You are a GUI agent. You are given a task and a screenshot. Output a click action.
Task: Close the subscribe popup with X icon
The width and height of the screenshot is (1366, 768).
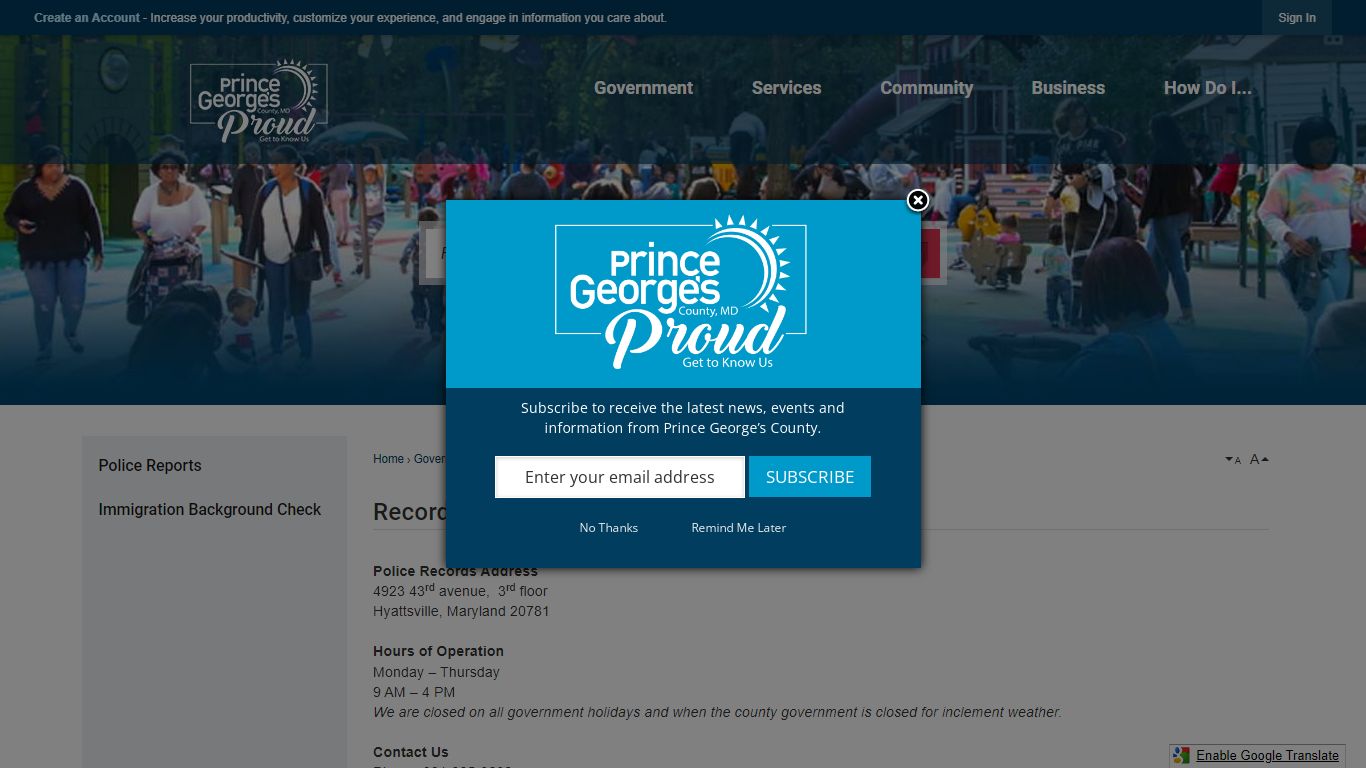coord(918,200)
